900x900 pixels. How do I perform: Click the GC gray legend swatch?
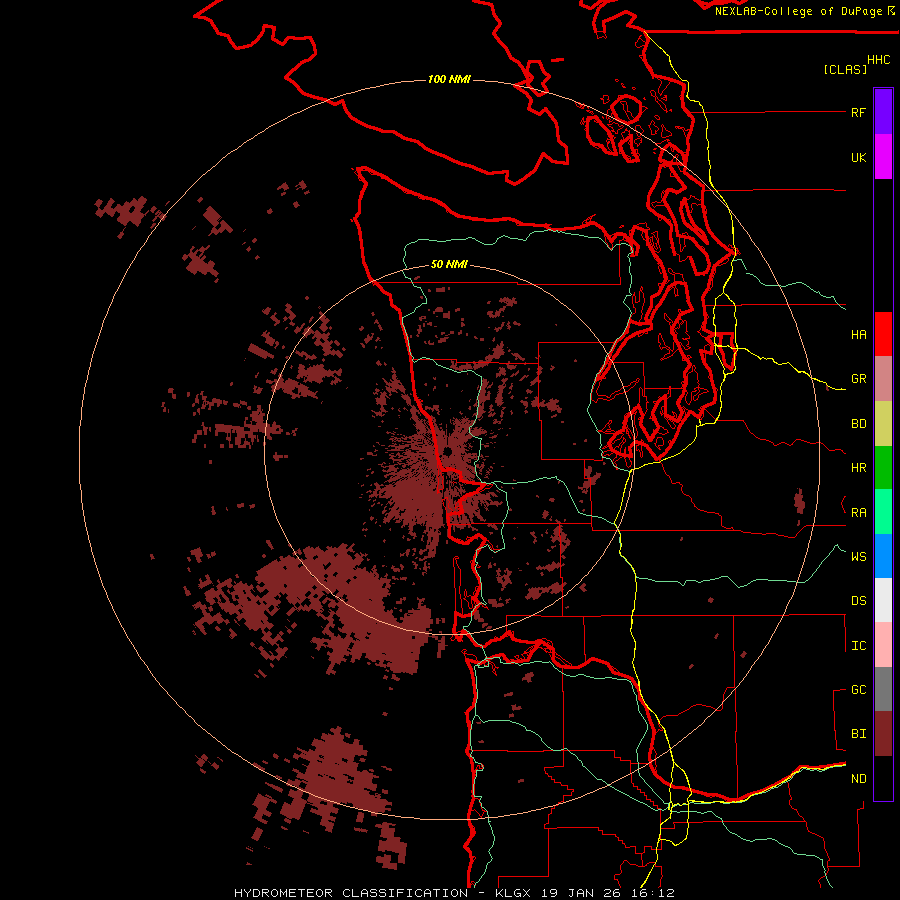[x=883, y=689]
